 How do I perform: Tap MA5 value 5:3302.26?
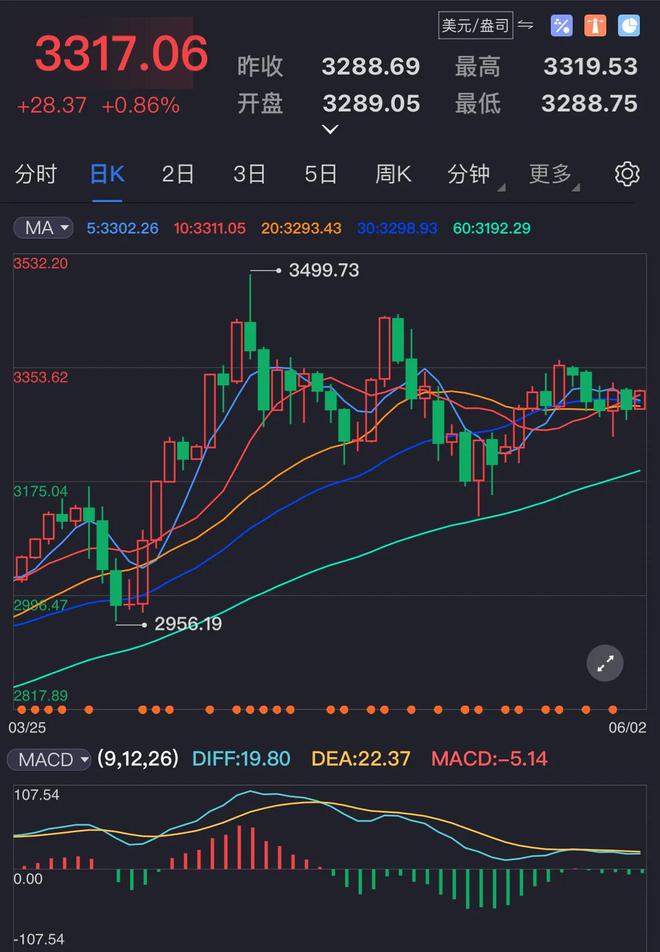tap(122, 228)
